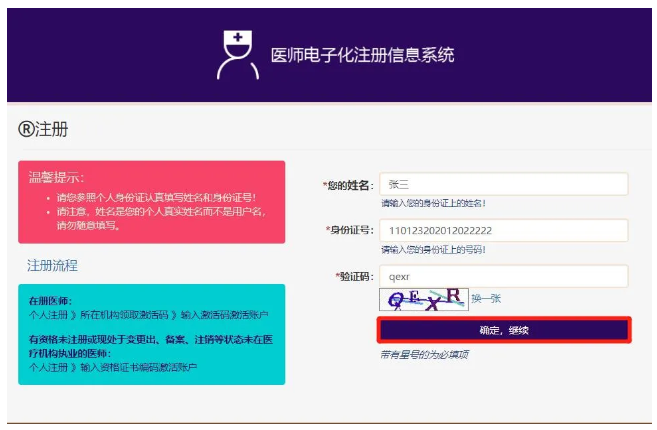Click the doctor logo icon in header

[x=237, y=54]
